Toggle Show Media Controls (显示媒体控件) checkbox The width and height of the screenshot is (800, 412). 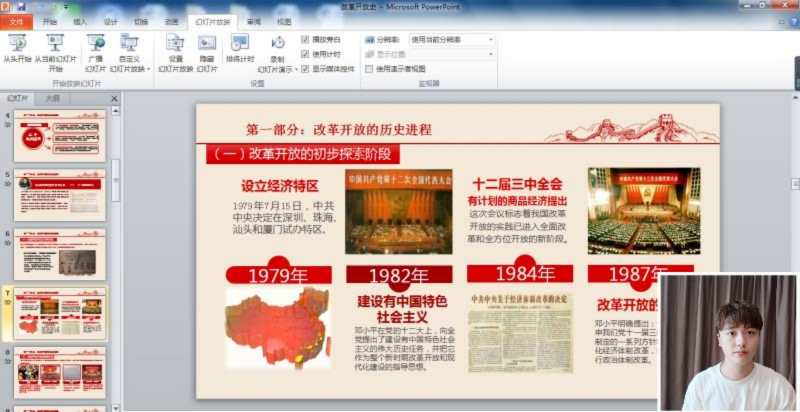pyautogui.click(x=305, y=69)
